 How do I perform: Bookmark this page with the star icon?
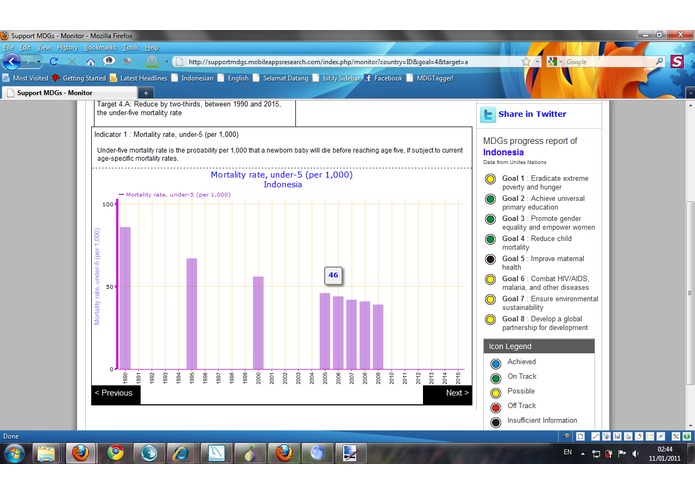click(526, 62)
